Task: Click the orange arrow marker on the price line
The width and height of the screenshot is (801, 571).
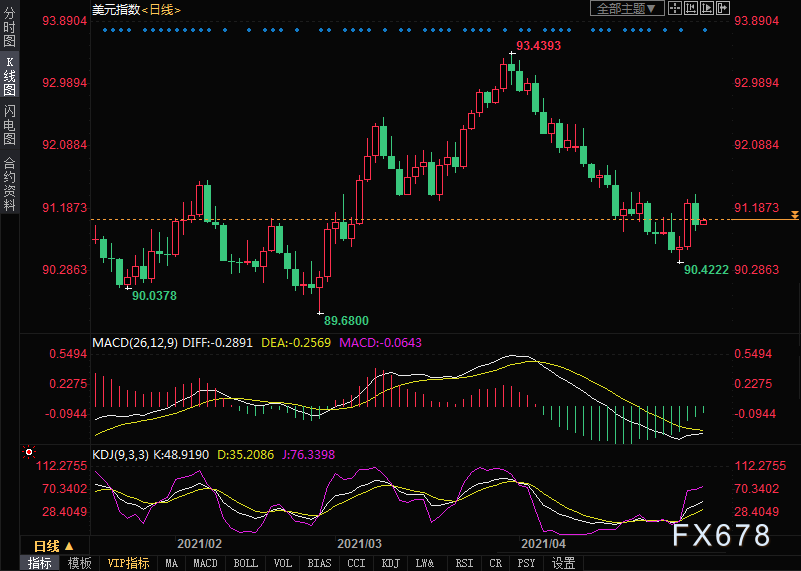Action: (794, 215)
